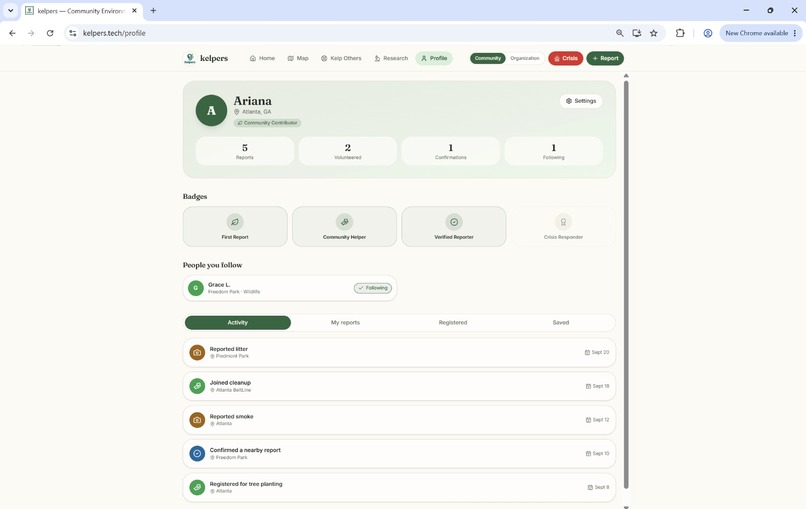Click the Sept 10 date
This screenshot has height=509, width=806.
click(597, 453)
